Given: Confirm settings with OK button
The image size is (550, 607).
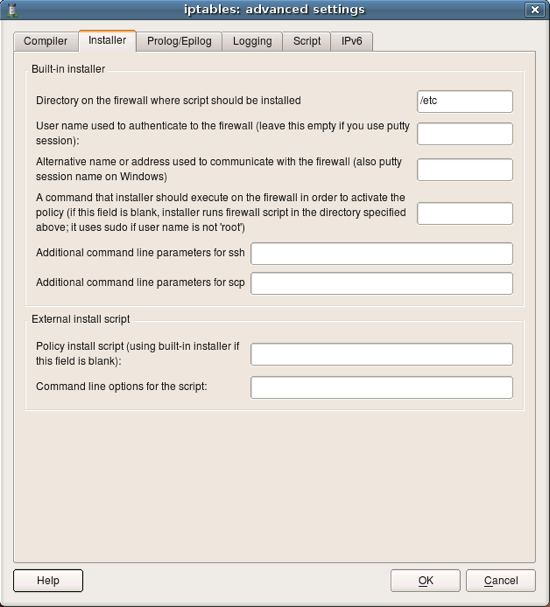Looking at the screenshot, I should (425, 580).
